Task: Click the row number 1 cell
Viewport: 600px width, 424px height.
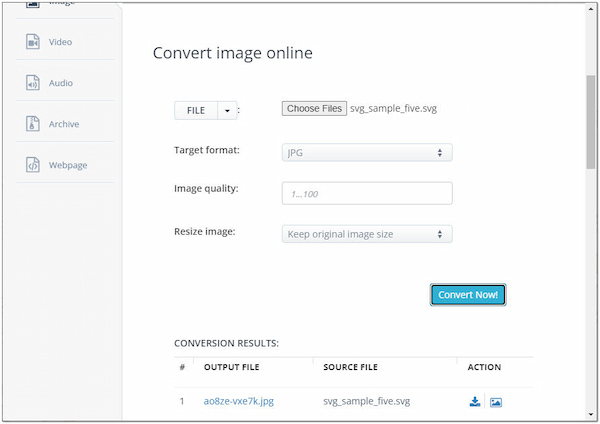Action: click(182, 401)
